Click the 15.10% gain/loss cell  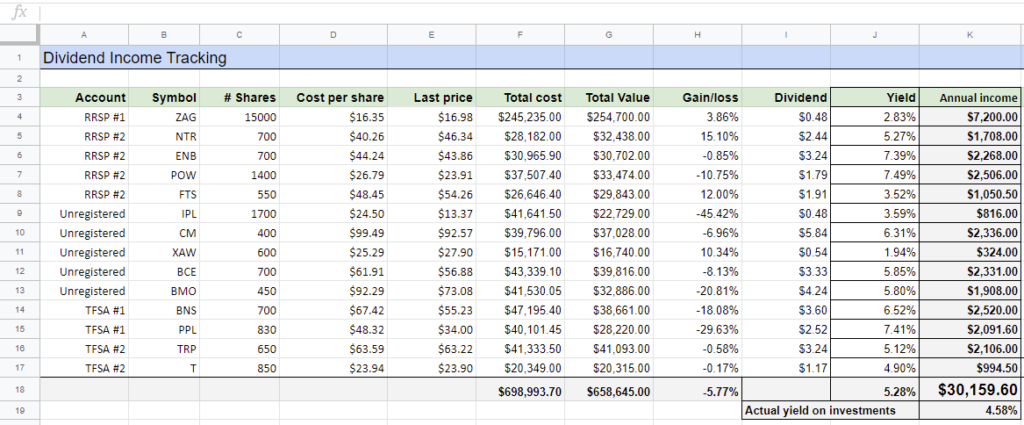click(x=697, y=136)
